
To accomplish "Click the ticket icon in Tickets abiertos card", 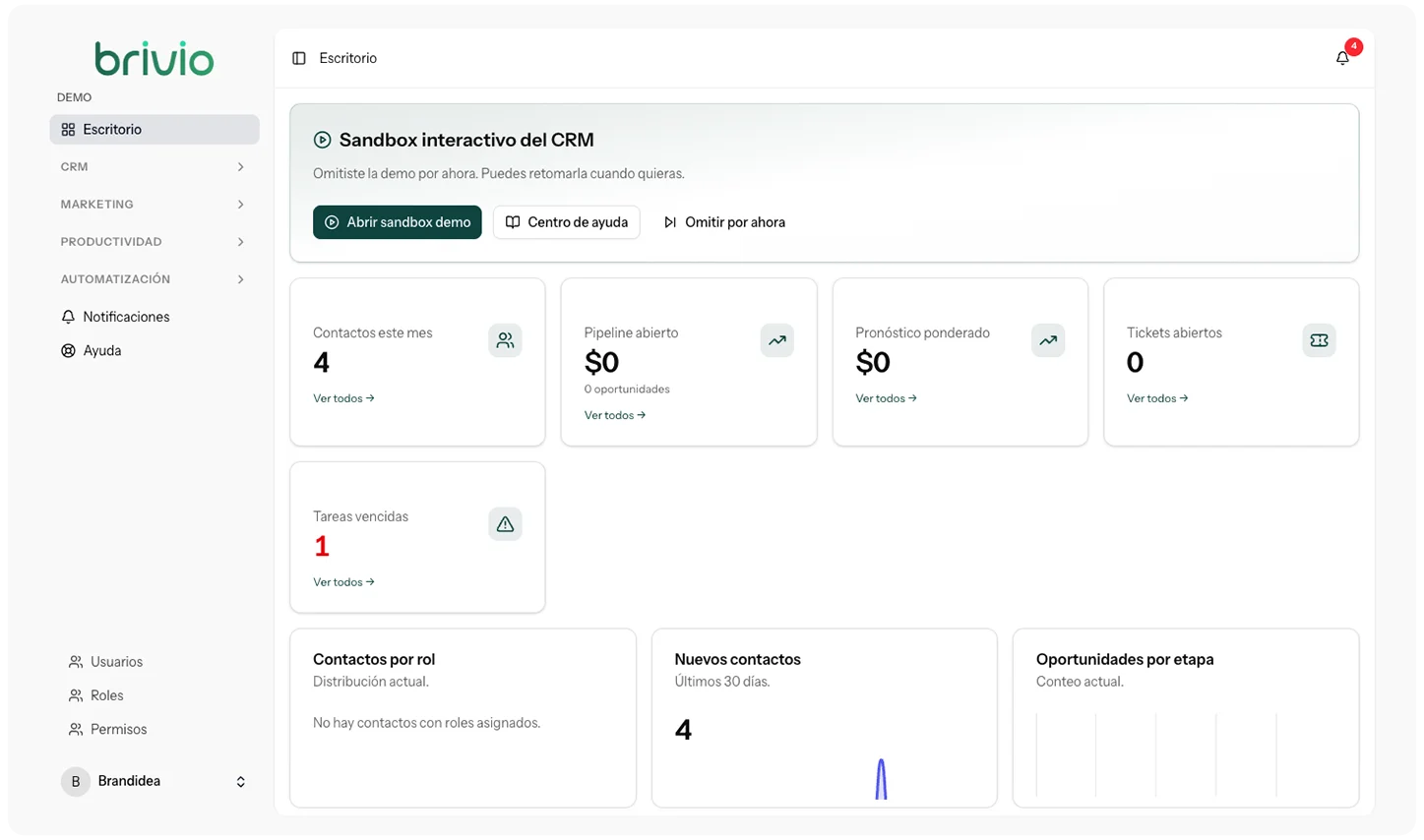I will (1319, 340).
